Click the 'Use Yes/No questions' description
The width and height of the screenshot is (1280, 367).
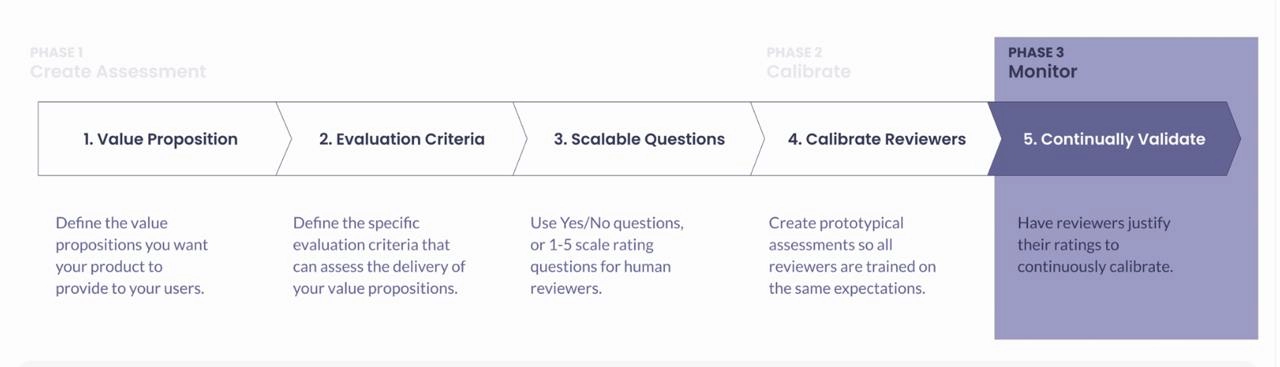coord(607,255)
